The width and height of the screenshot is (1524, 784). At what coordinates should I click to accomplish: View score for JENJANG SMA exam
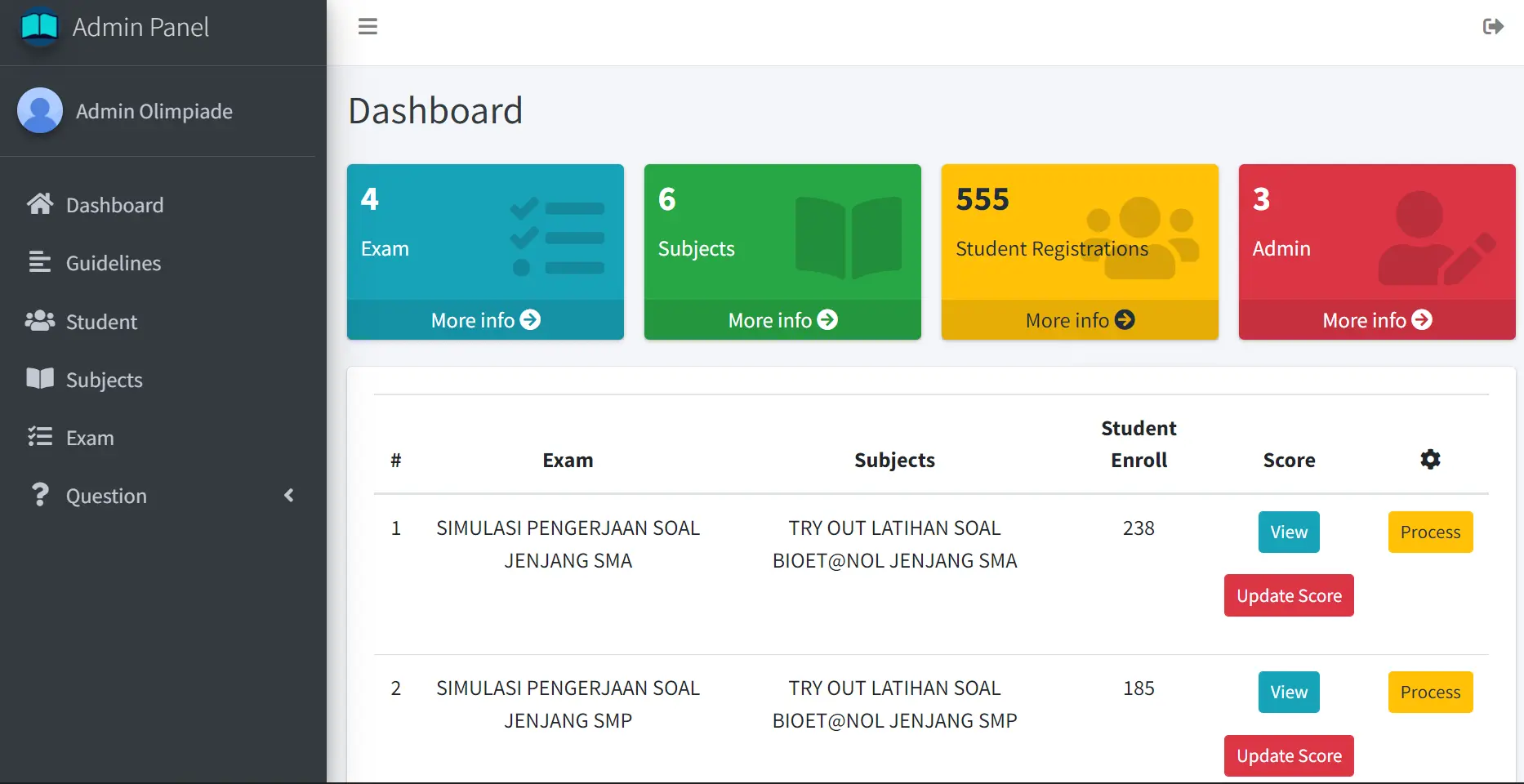coord(1289,532)
